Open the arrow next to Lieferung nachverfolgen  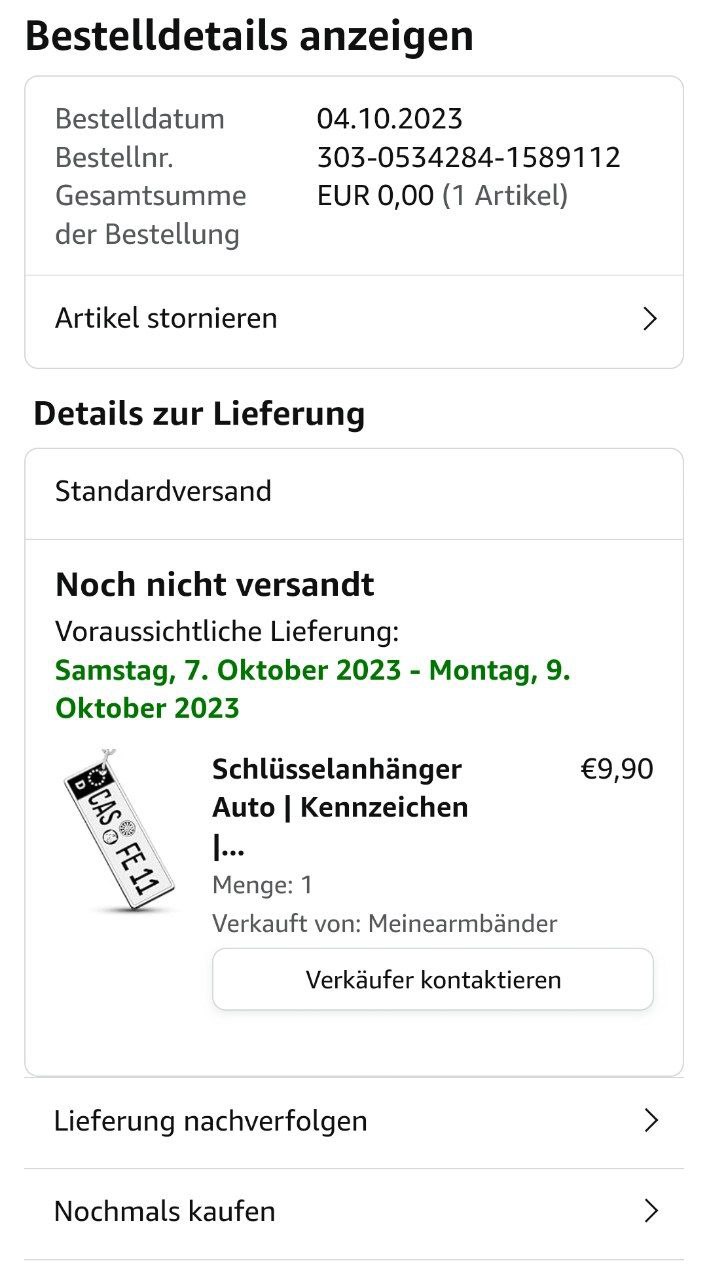[x=651, y=1120]
